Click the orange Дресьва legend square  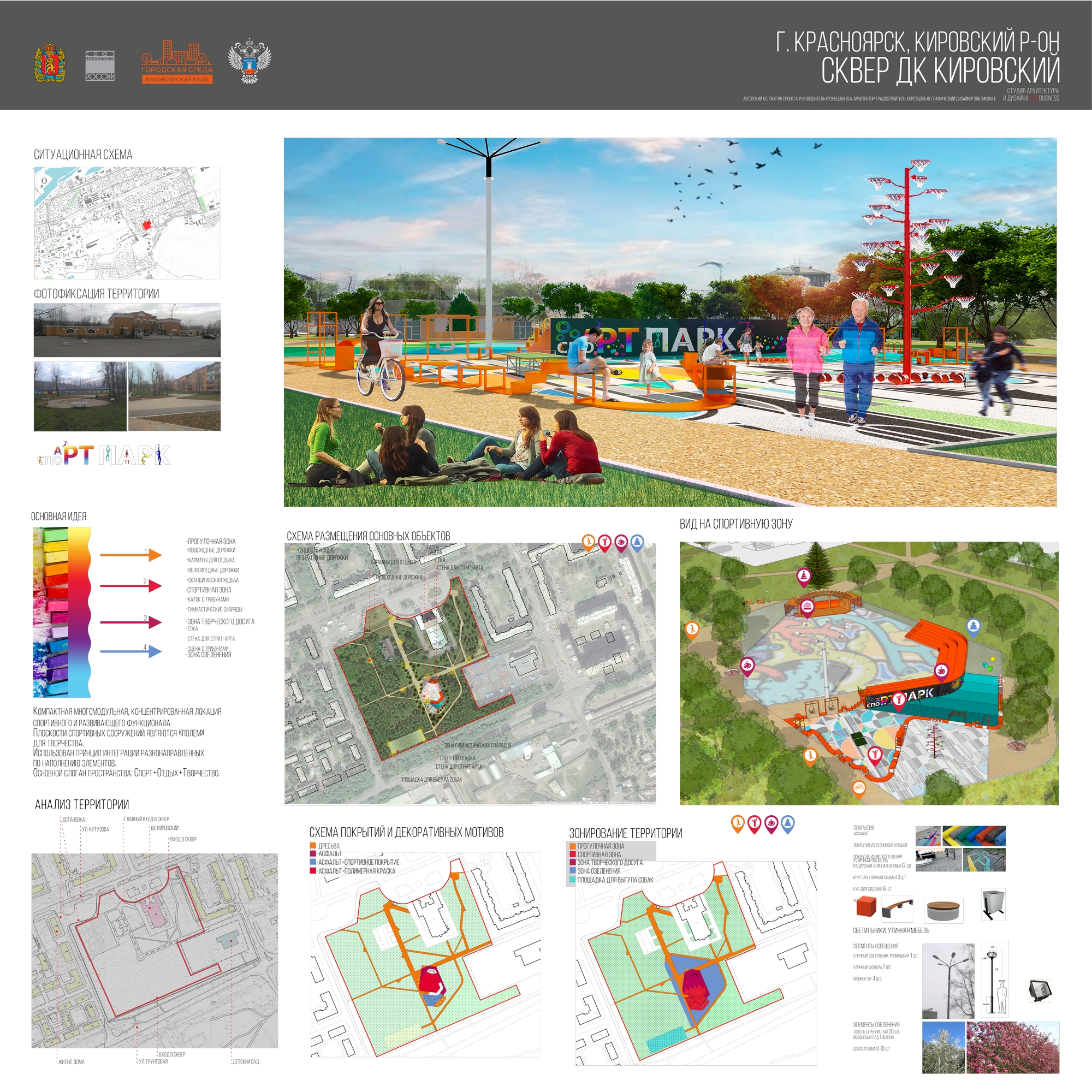313,846
